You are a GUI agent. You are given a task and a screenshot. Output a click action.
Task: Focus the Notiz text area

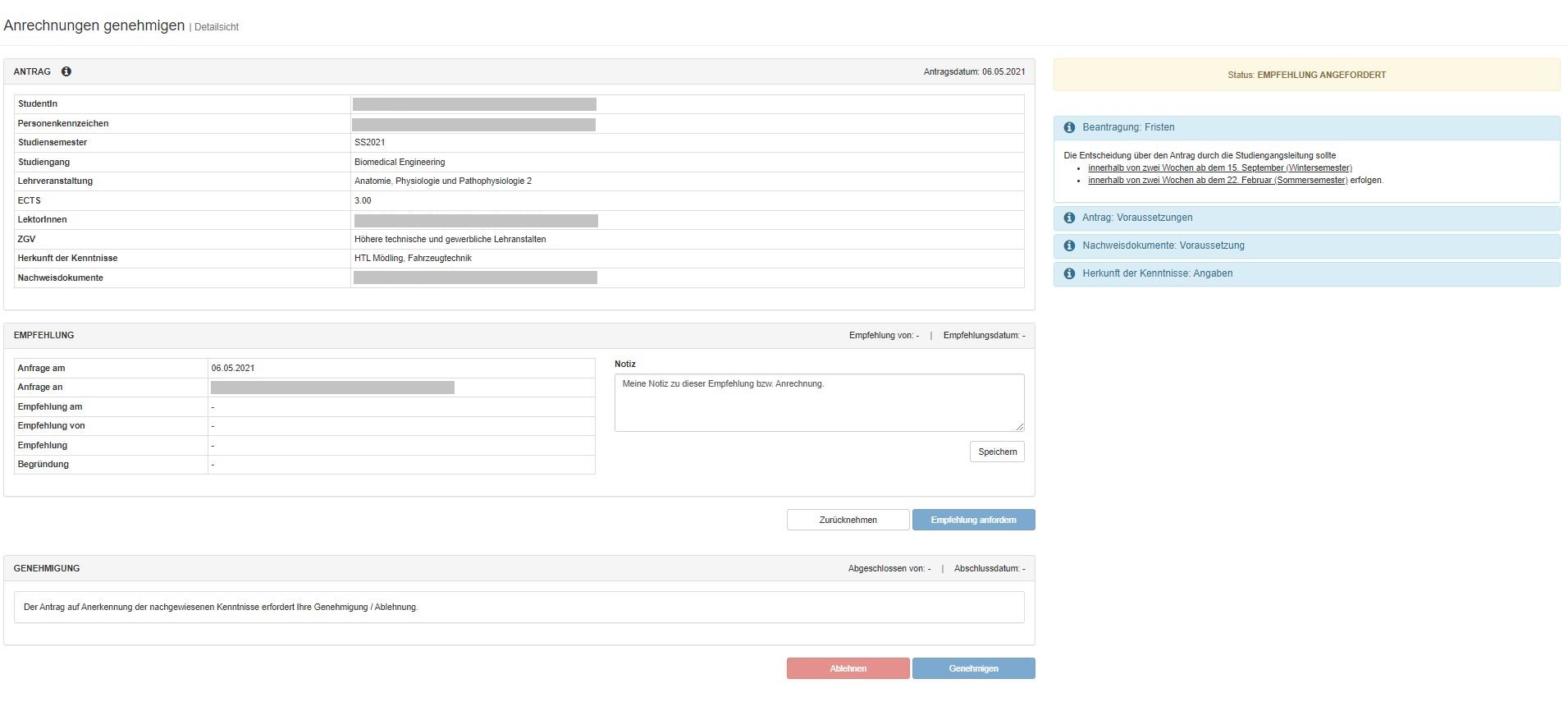[818, 402]
